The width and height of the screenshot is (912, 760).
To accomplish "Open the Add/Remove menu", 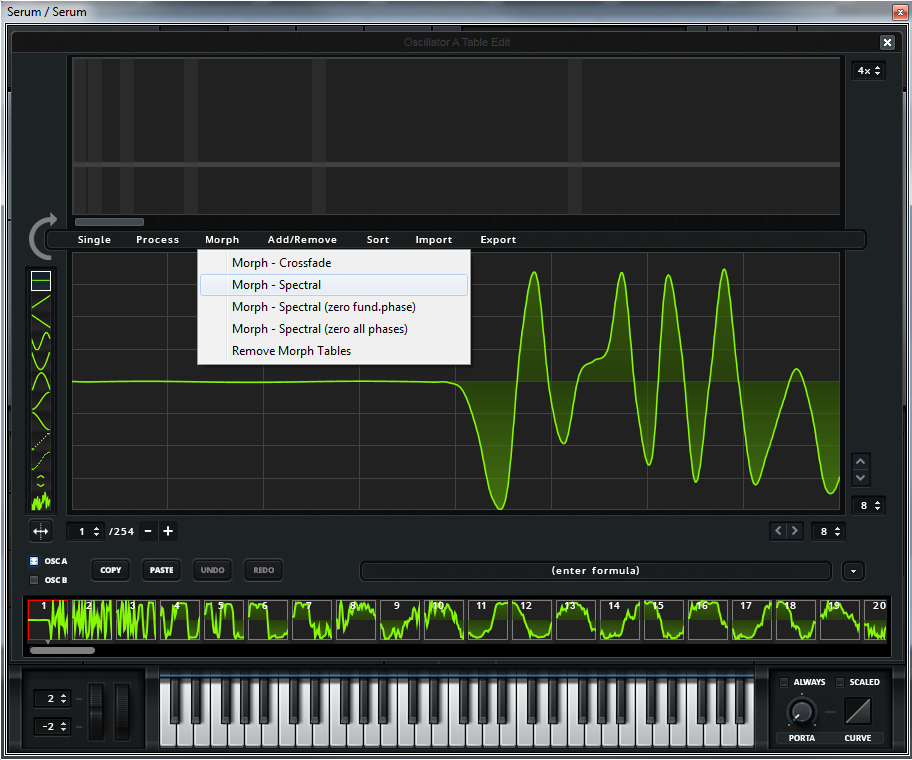I will coord(302,240).
